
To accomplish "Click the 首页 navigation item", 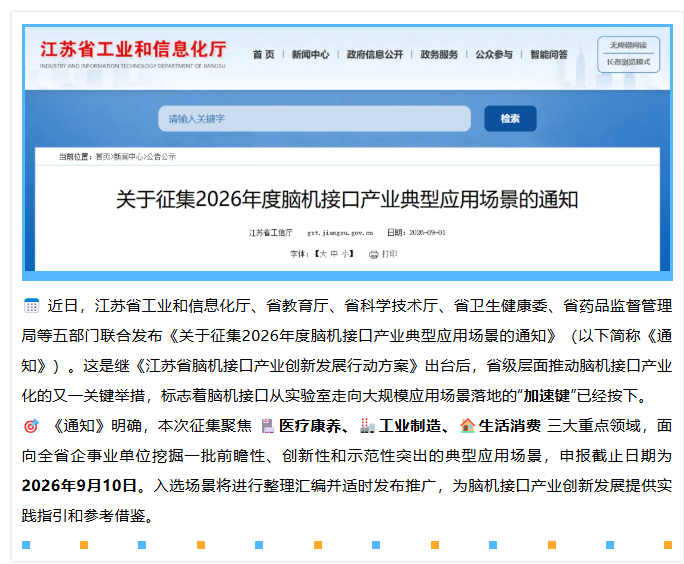I will [x=263, y=55].
